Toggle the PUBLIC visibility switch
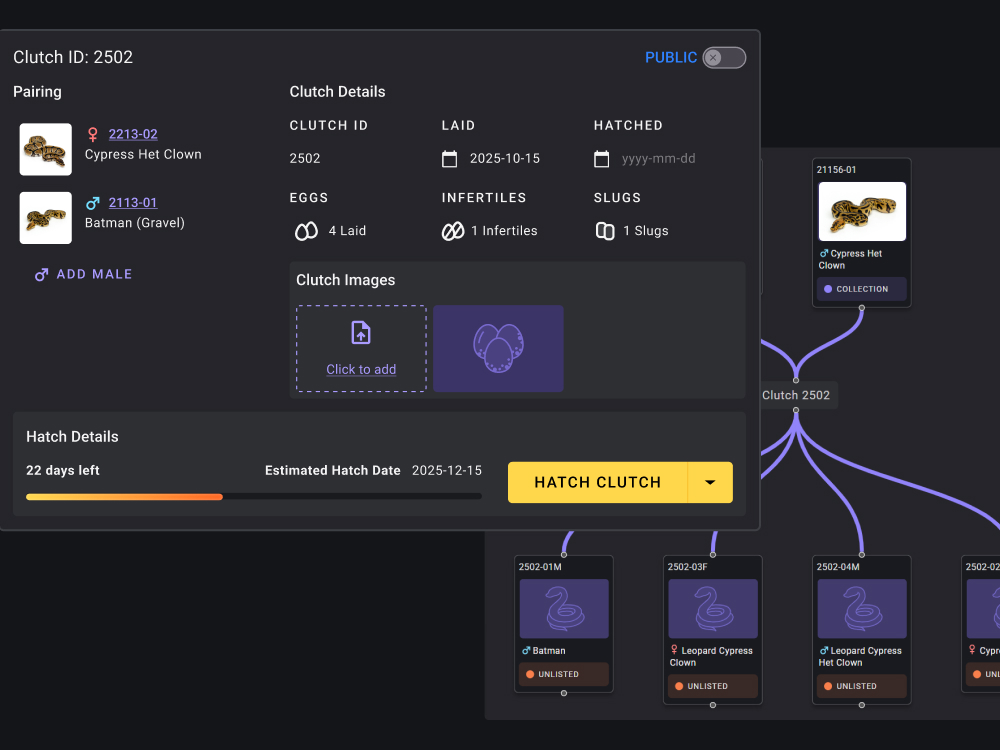 coord(723,58)
